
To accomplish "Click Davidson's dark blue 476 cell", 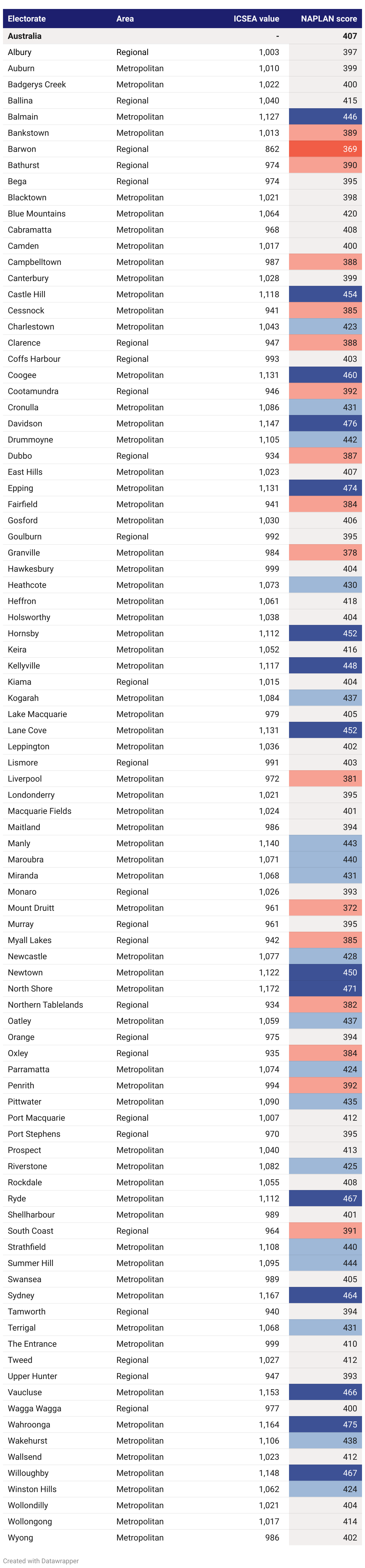I will tap(326, 424).
